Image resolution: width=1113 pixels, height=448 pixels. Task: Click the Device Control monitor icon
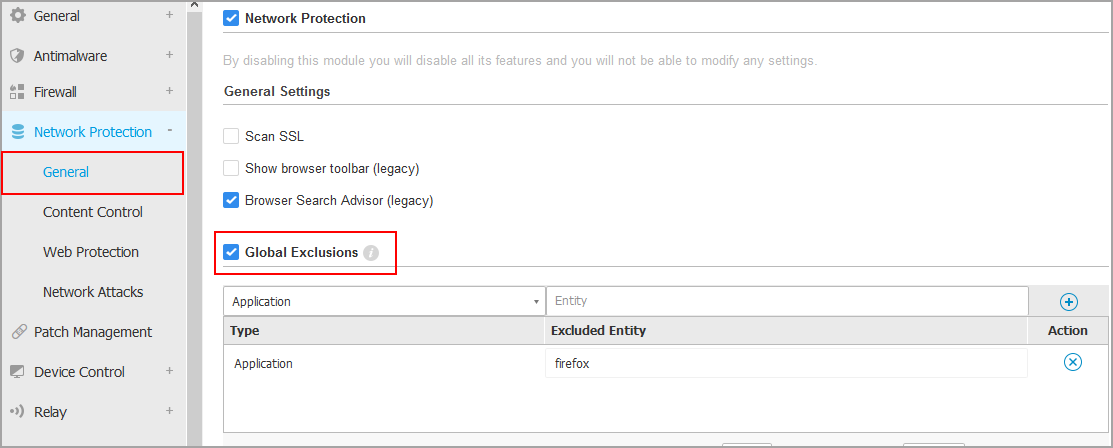coord(18,372)
